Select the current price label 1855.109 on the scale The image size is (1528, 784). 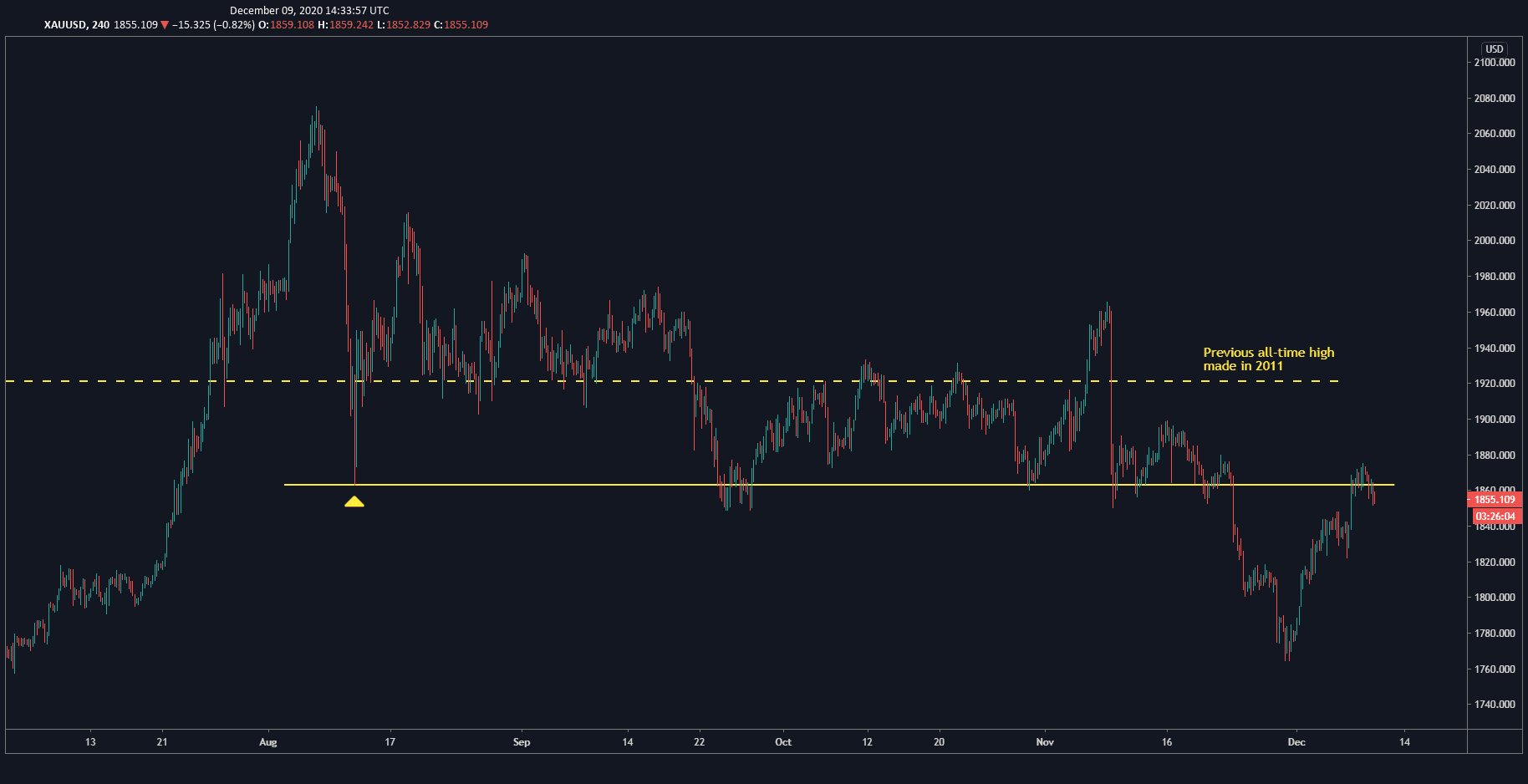click(x=1494, y=499)
